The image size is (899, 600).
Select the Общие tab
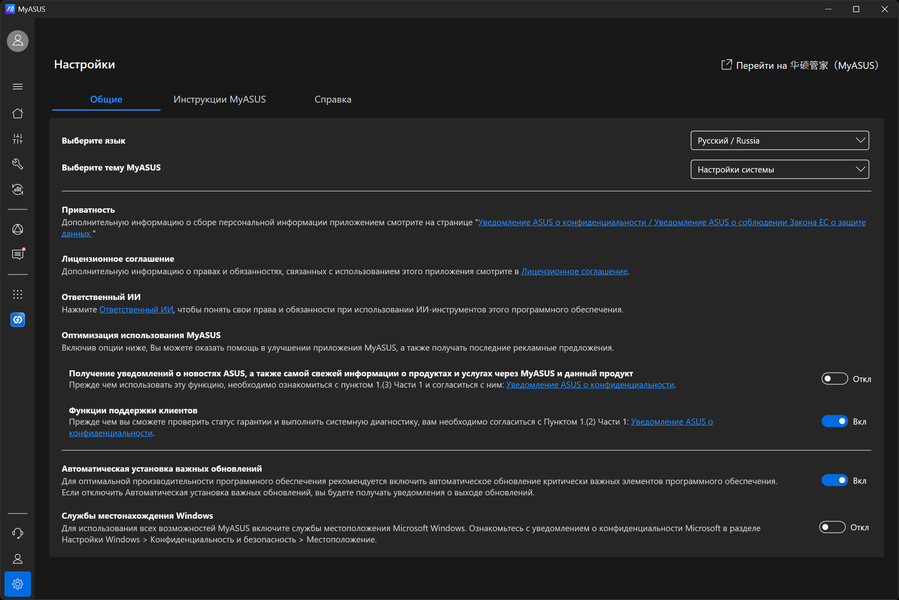point(106,99)
